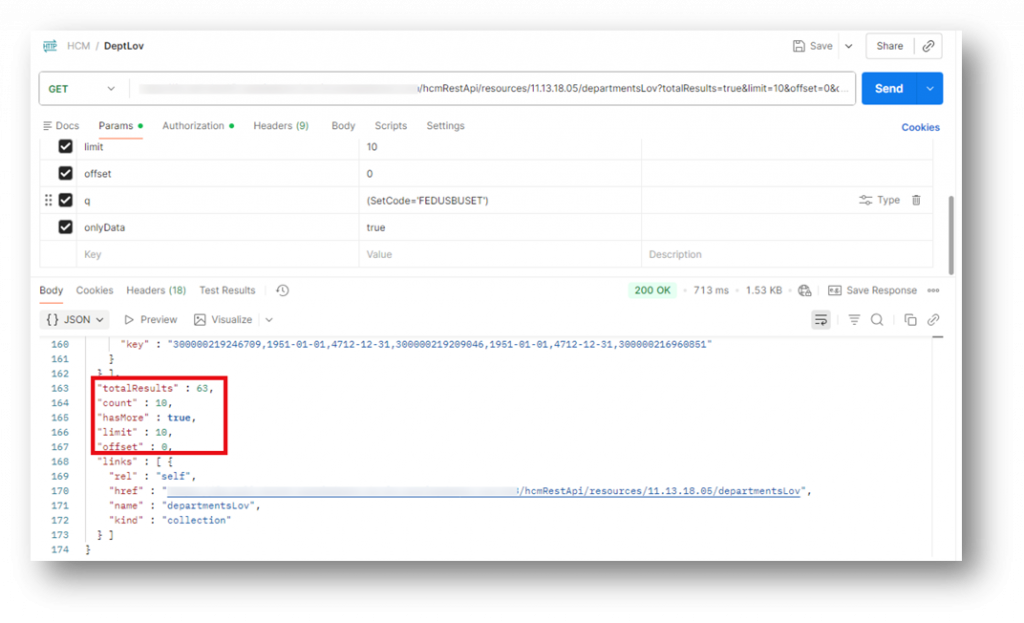
Task: Click the 713 ms response time
Action: (711, 290)
